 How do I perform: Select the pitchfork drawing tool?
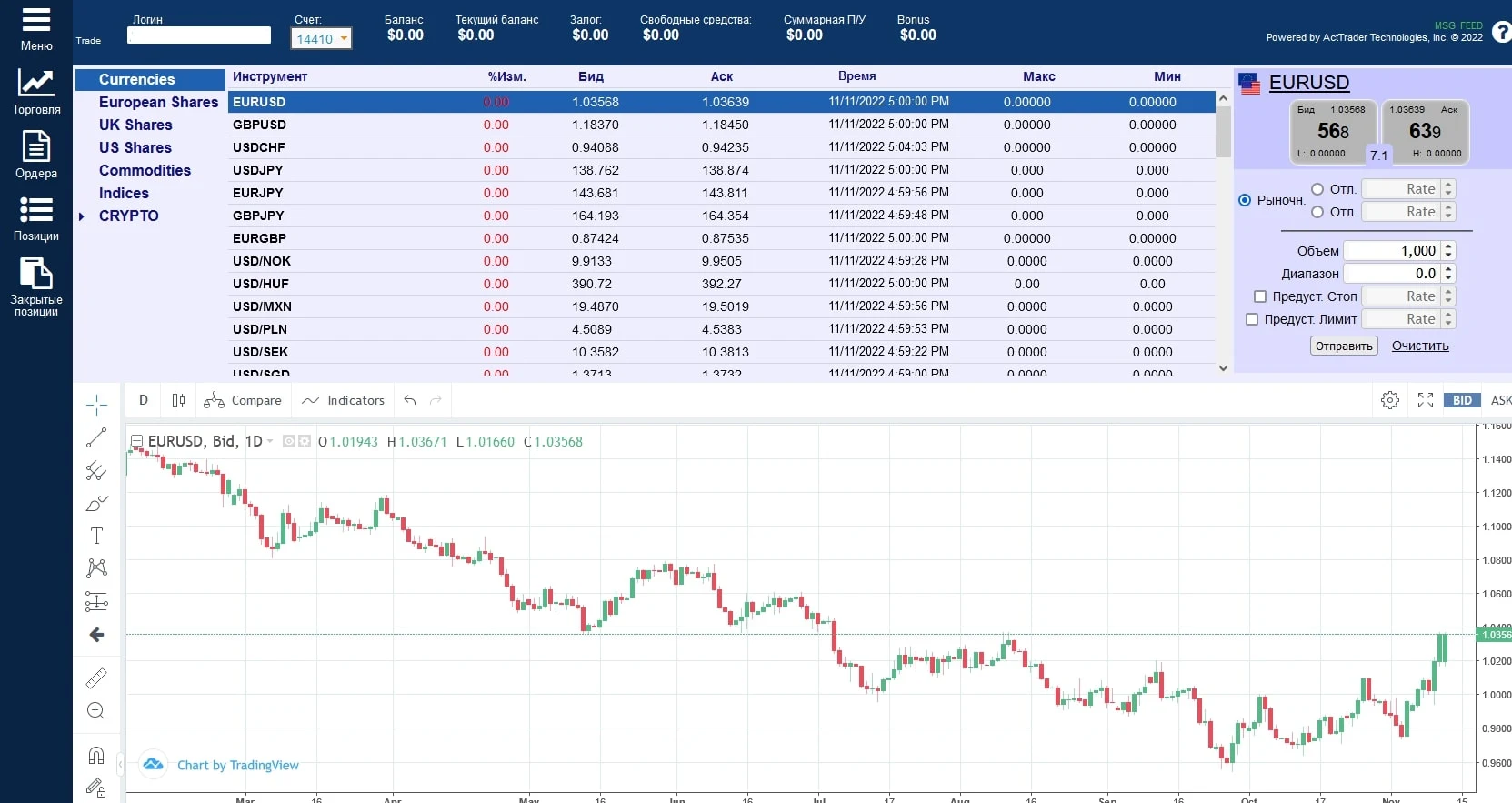[x=96, y=470]
